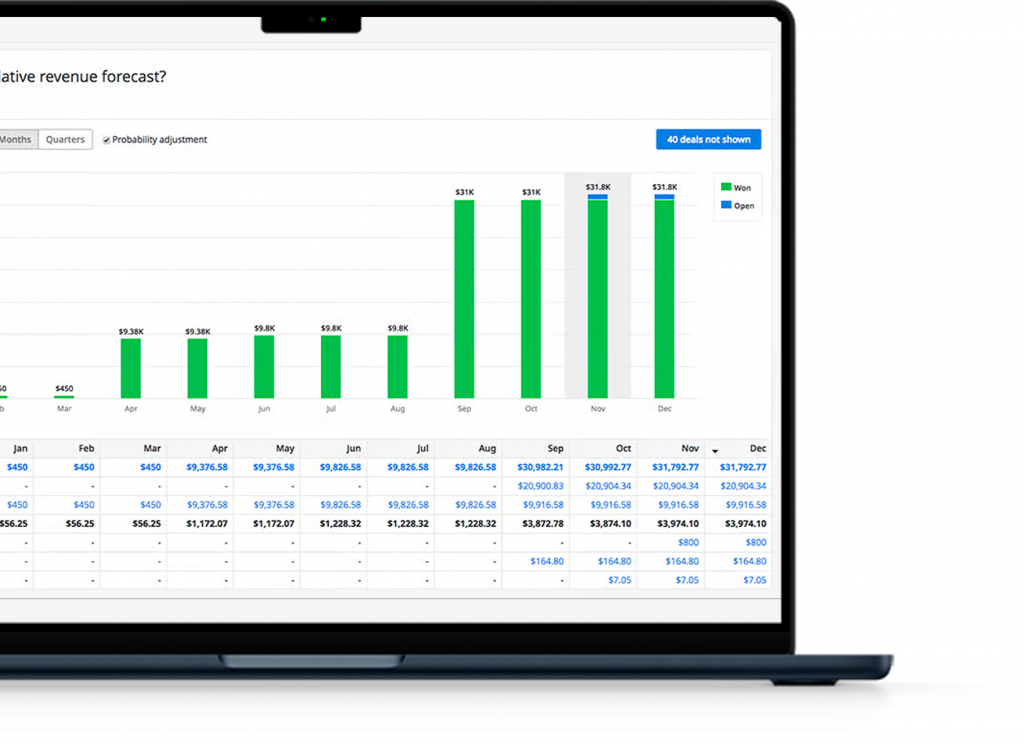
Task: Select the Sep bar in the chart
Action: pyautogui.click(x=464, y=298)
